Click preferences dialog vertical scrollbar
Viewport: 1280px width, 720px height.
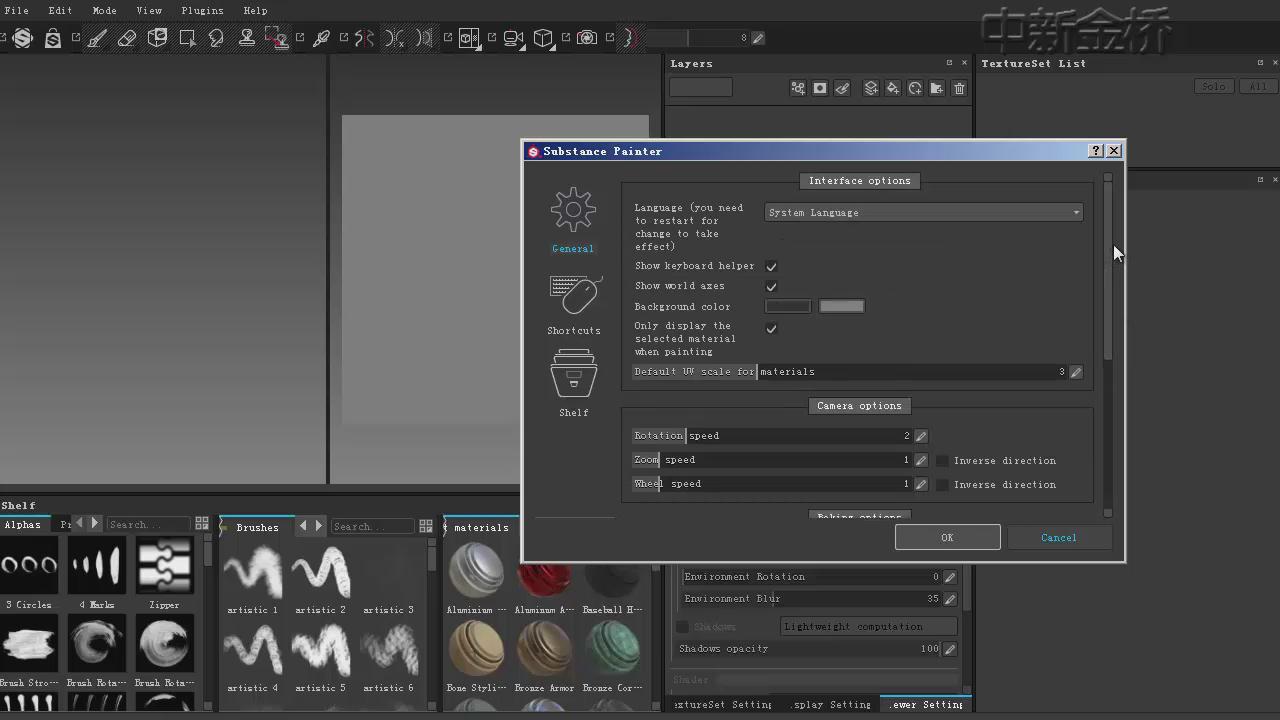[x=1108, y=270]
